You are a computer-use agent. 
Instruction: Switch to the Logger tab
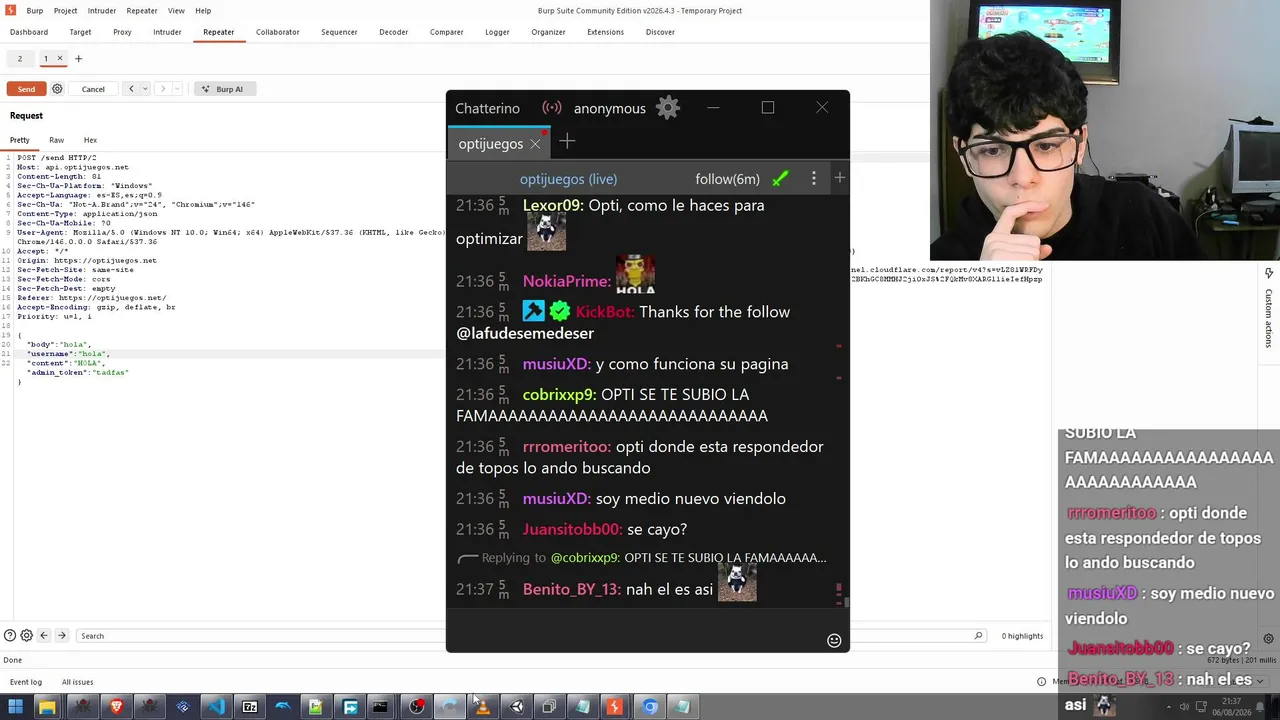pos(497,32)
